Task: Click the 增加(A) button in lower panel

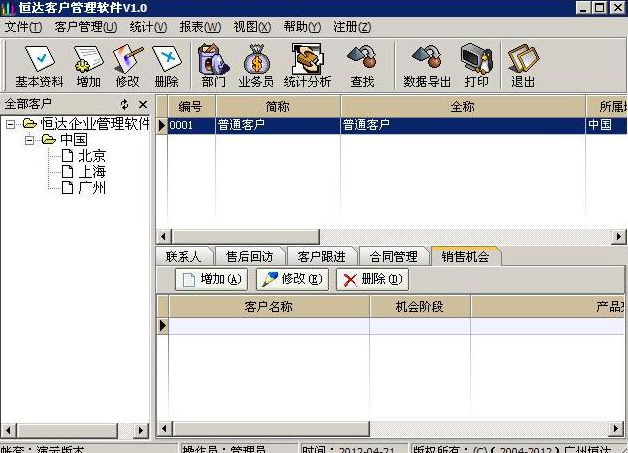Action: 210,280
